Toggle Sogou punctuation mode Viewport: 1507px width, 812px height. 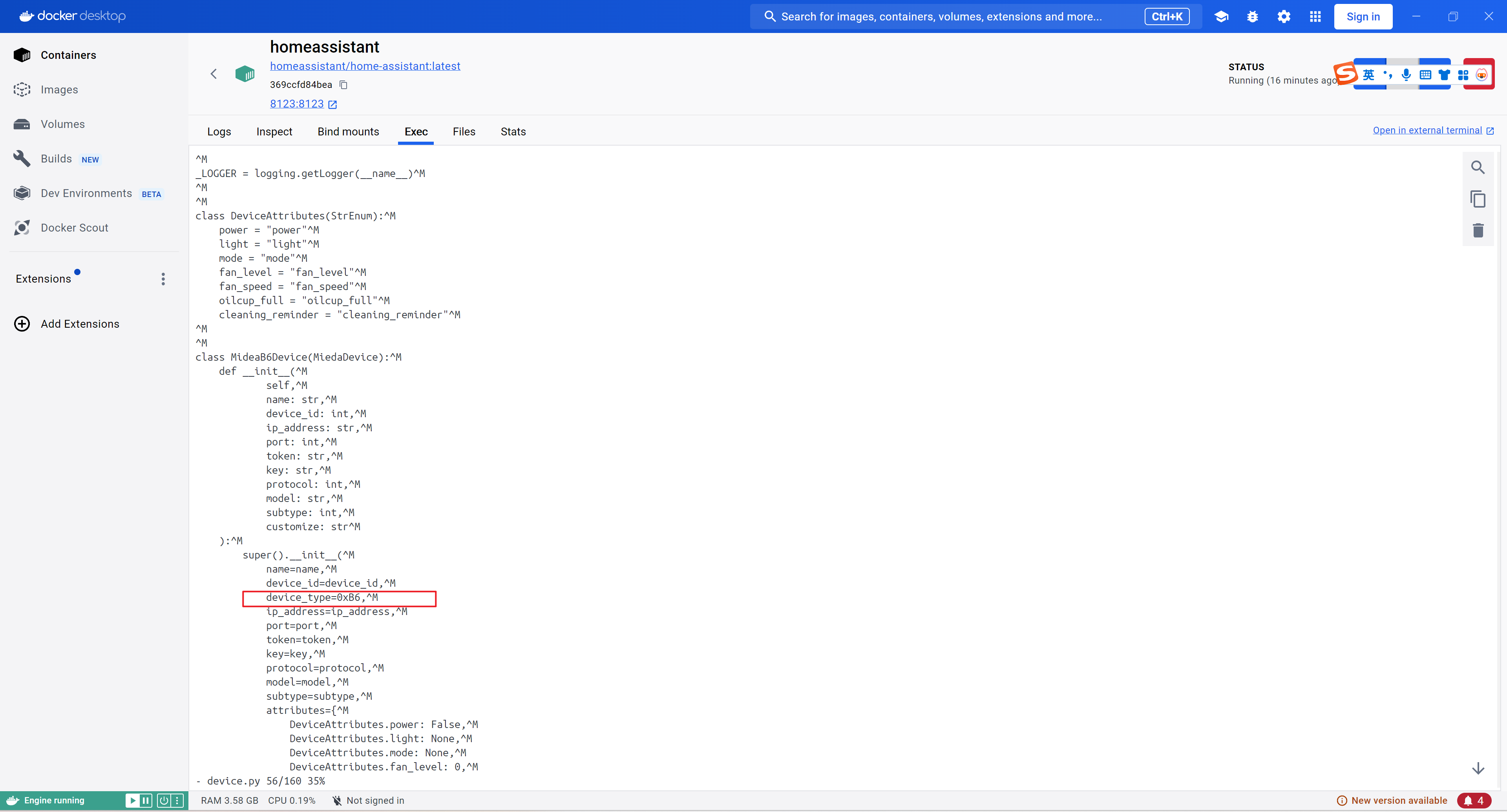[1387, 75]
